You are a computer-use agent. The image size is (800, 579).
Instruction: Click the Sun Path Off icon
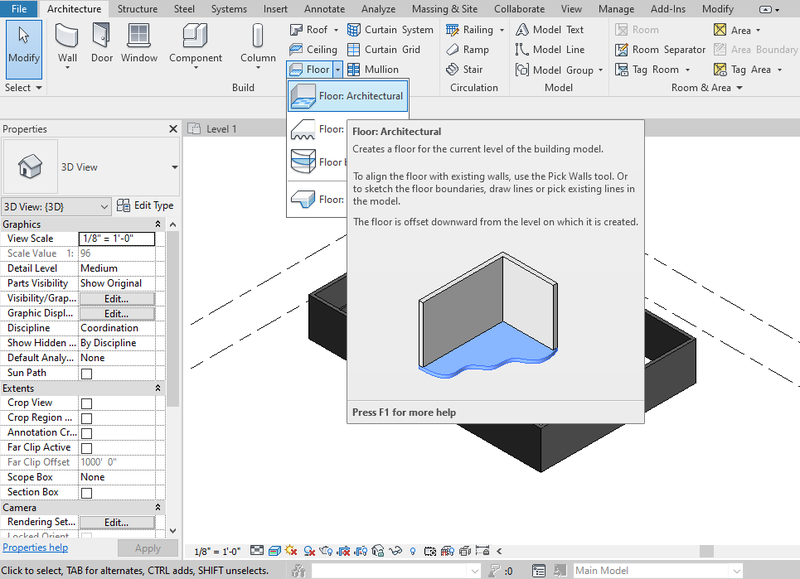pos(291,551)
